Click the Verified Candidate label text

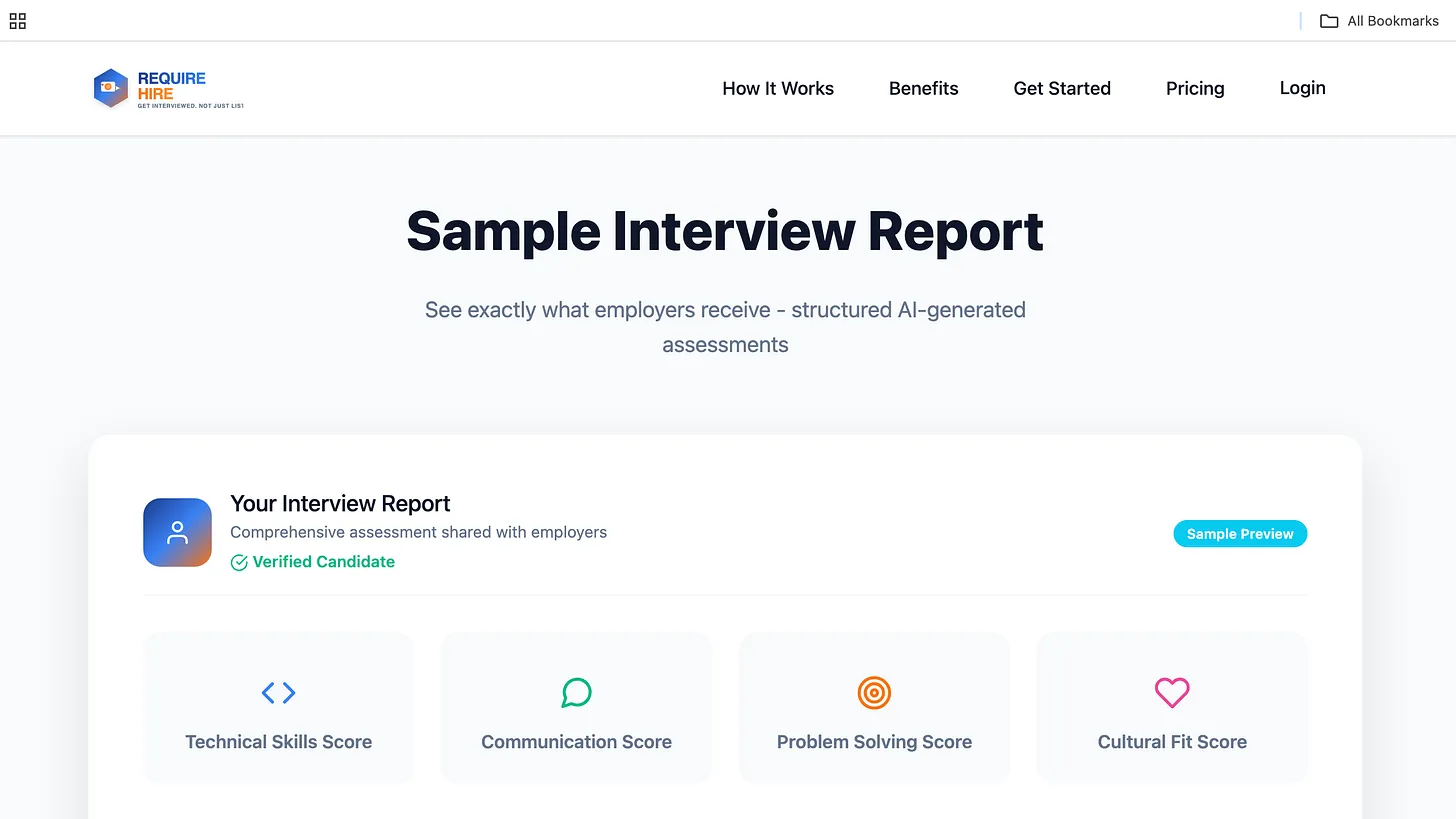pyautogui.click(x=322, y=562)
